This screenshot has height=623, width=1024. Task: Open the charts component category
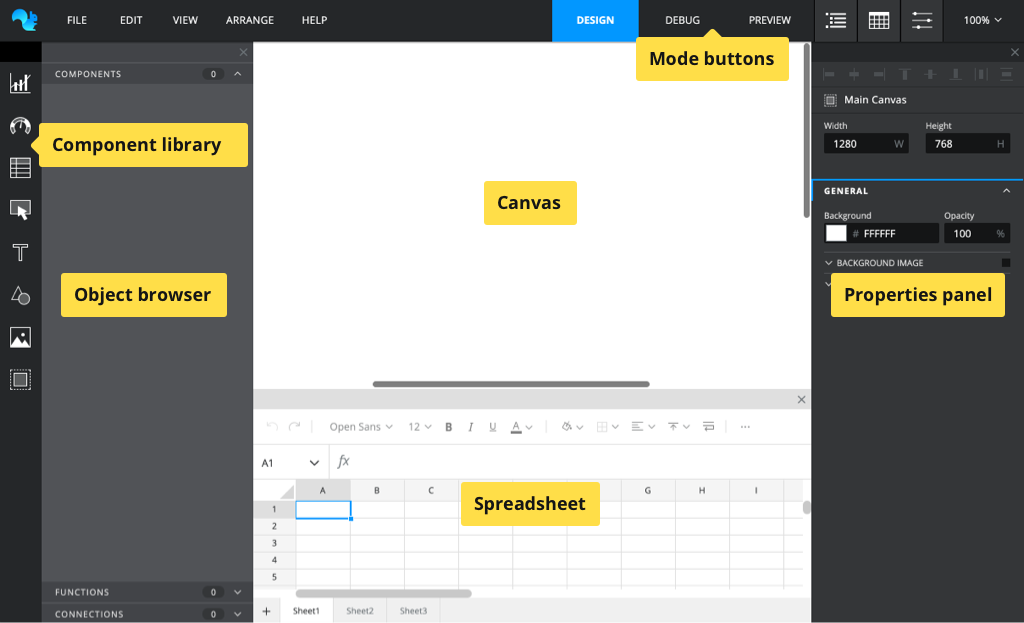click(x=20, y=83)
